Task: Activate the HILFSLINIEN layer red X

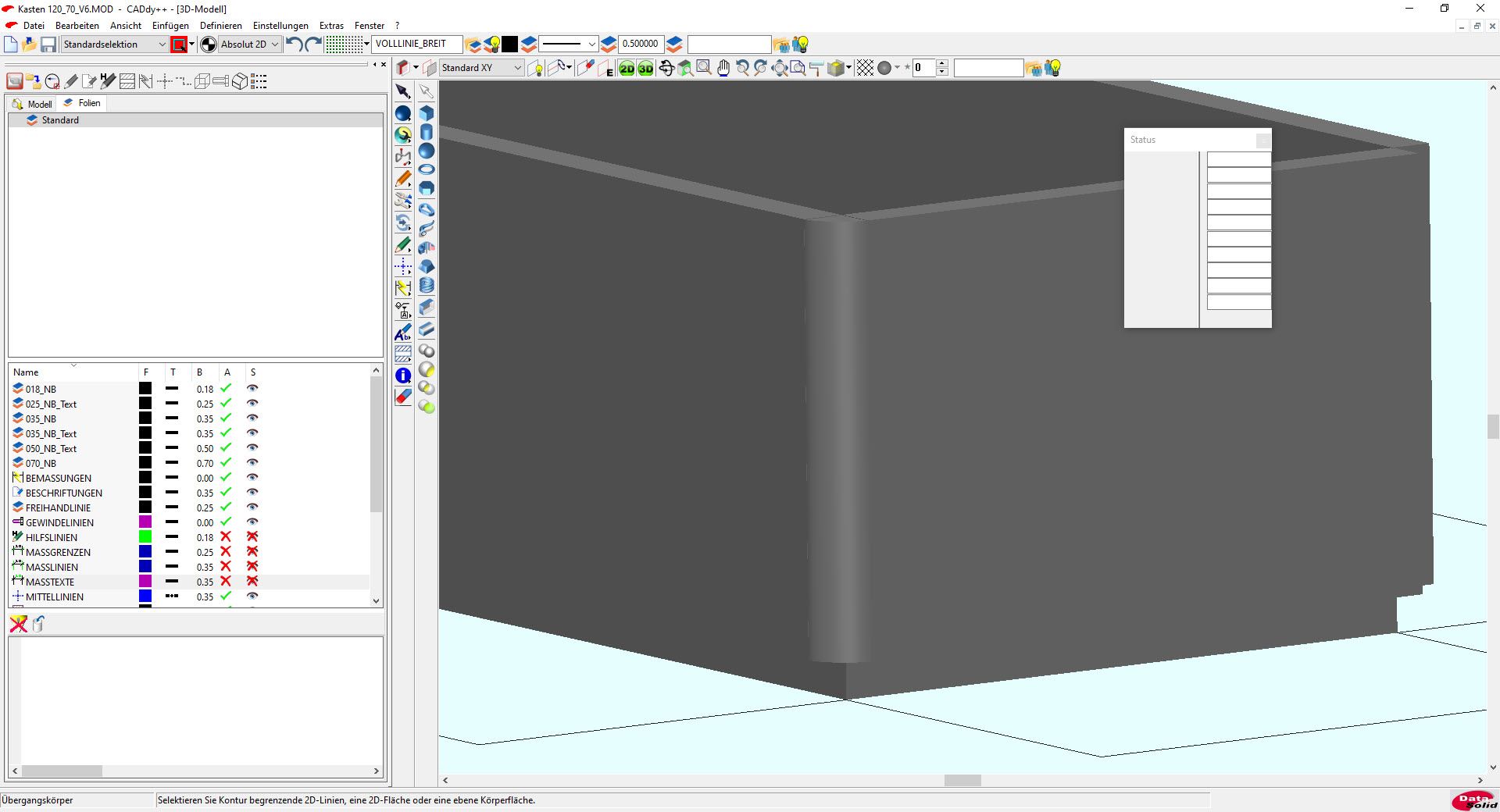Action: [226, 537]
